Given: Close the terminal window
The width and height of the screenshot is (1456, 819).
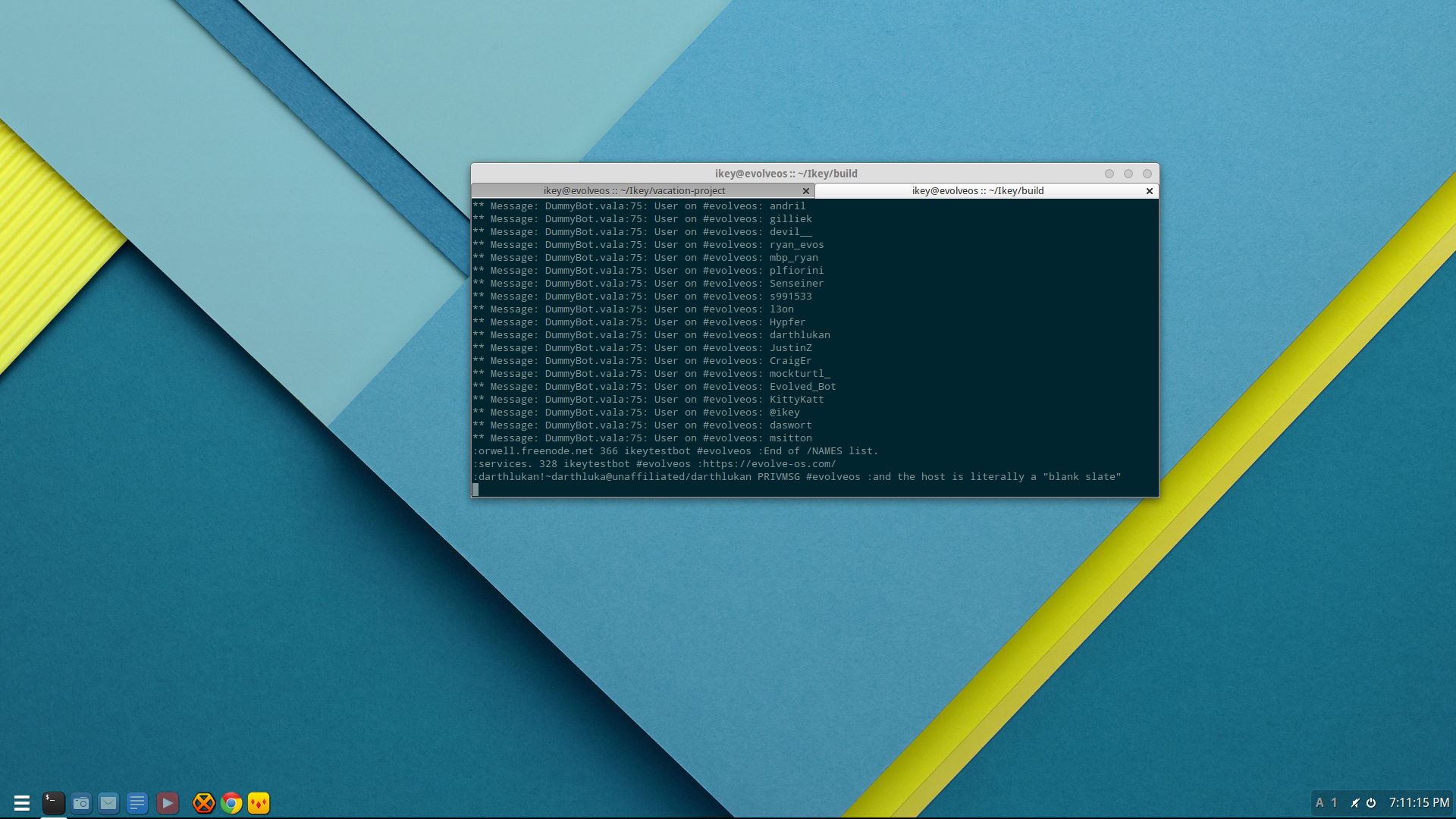Looking at the screenshot, I should click(1147, 174).
